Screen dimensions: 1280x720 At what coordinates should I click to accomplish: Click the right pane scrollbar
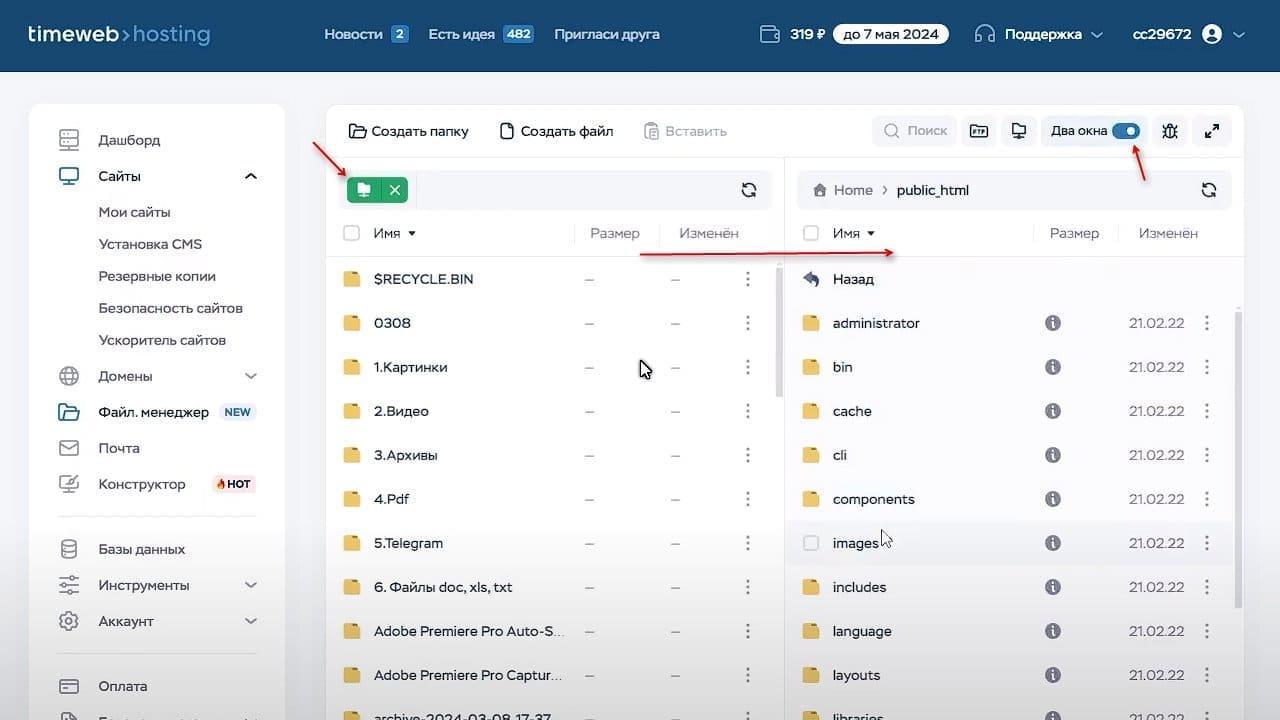pos(1239,460)
